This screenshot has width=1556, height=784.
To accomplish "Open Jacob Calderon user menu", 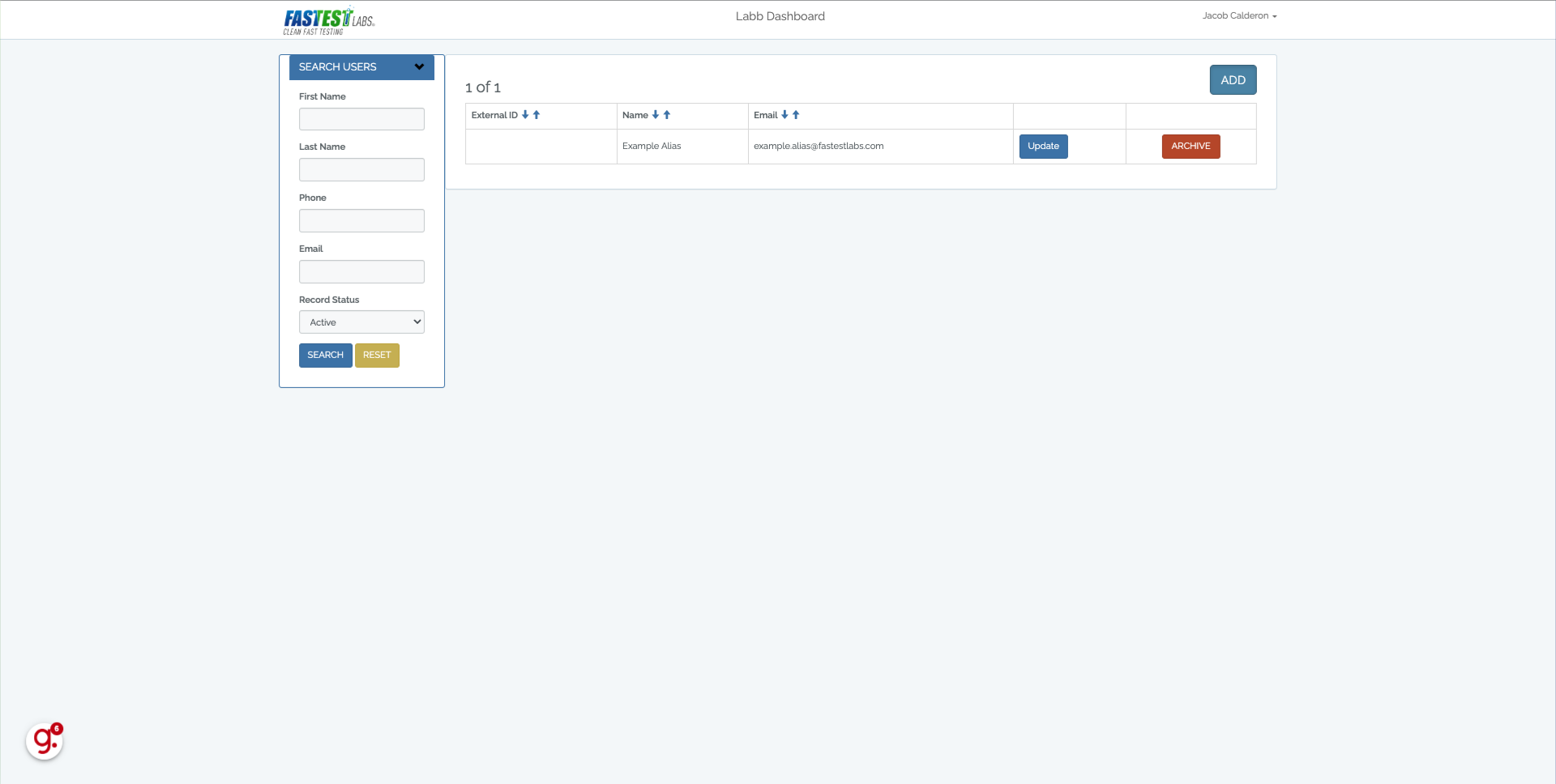I will click(1239, 15).
